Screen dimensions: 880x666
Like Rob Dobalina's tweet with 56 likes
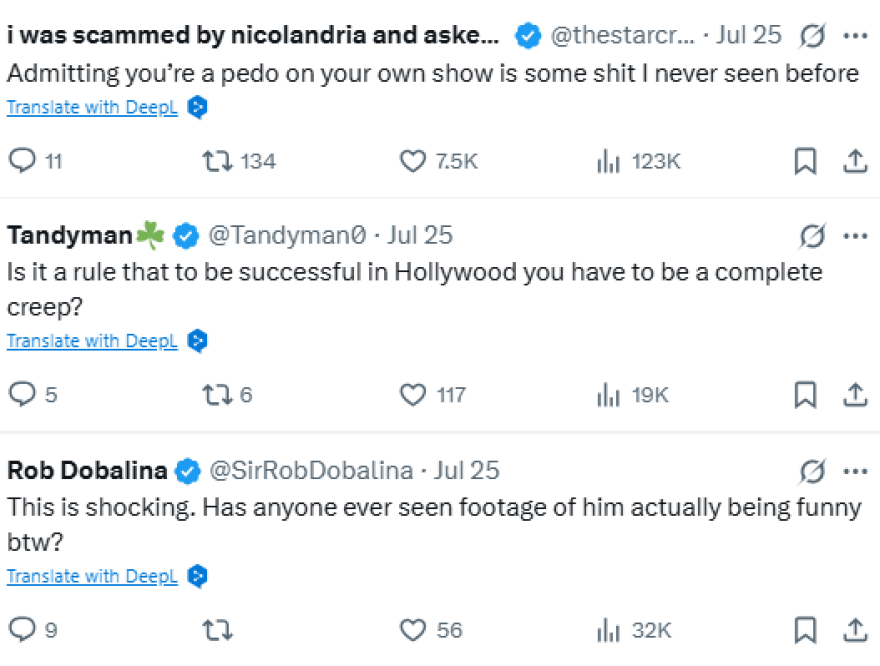coord(412,630)
